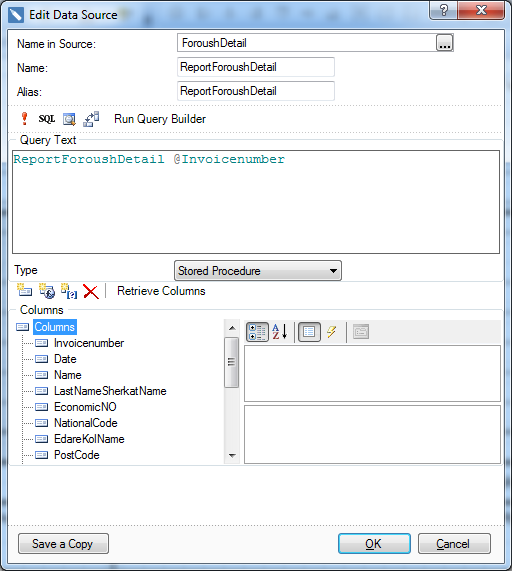Click the View Data magnifier icon
Viewport: 512px width, 571px height.
[x=69, y=119]
